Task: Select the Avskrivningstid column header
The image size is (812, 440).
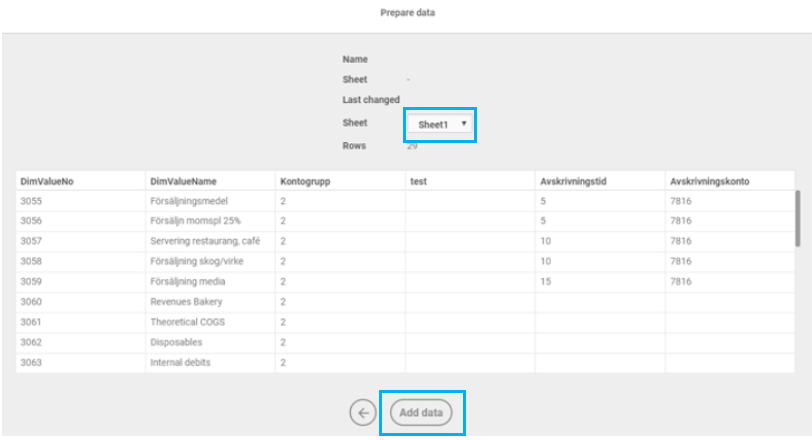Action: pos(575,181)
